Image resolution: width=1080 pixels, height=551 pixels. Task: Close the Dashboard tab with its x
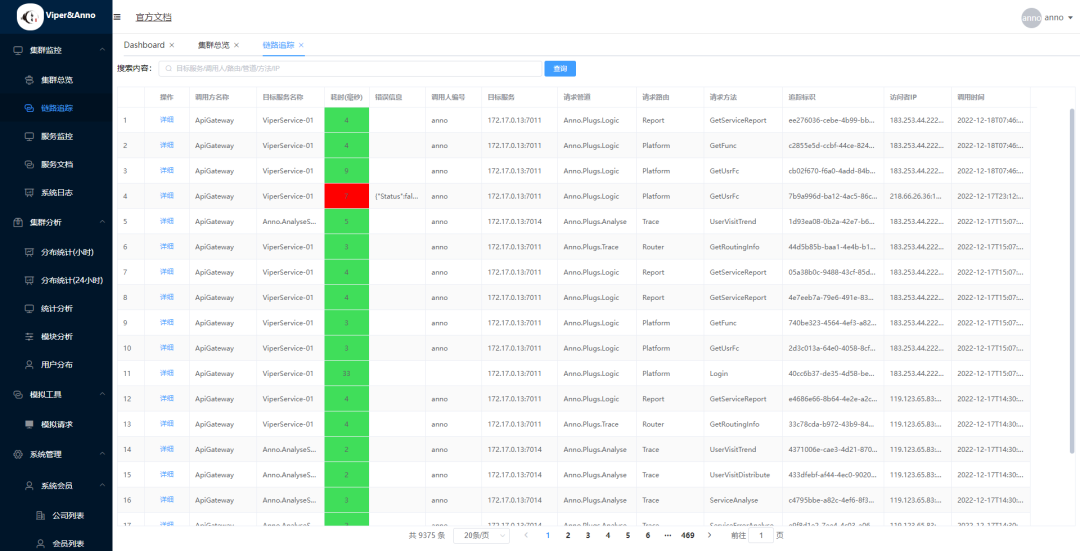(x=172, y=45)
